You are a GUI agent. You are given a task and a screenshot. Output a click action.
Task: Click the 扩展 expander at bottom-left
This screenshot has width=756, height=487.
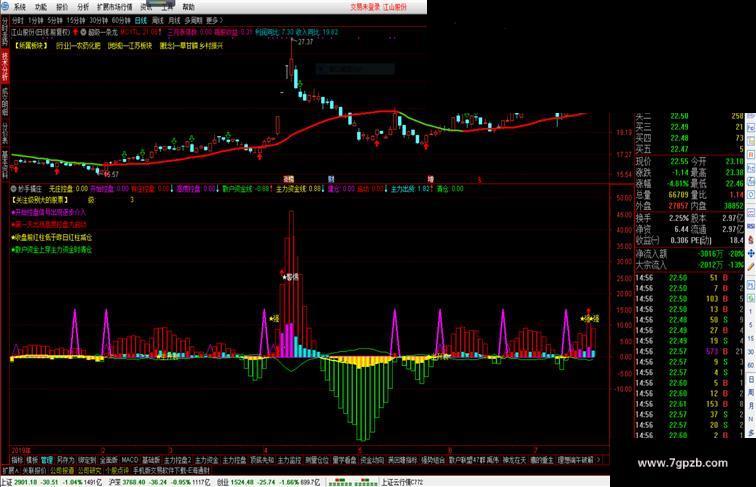(10, 470)
